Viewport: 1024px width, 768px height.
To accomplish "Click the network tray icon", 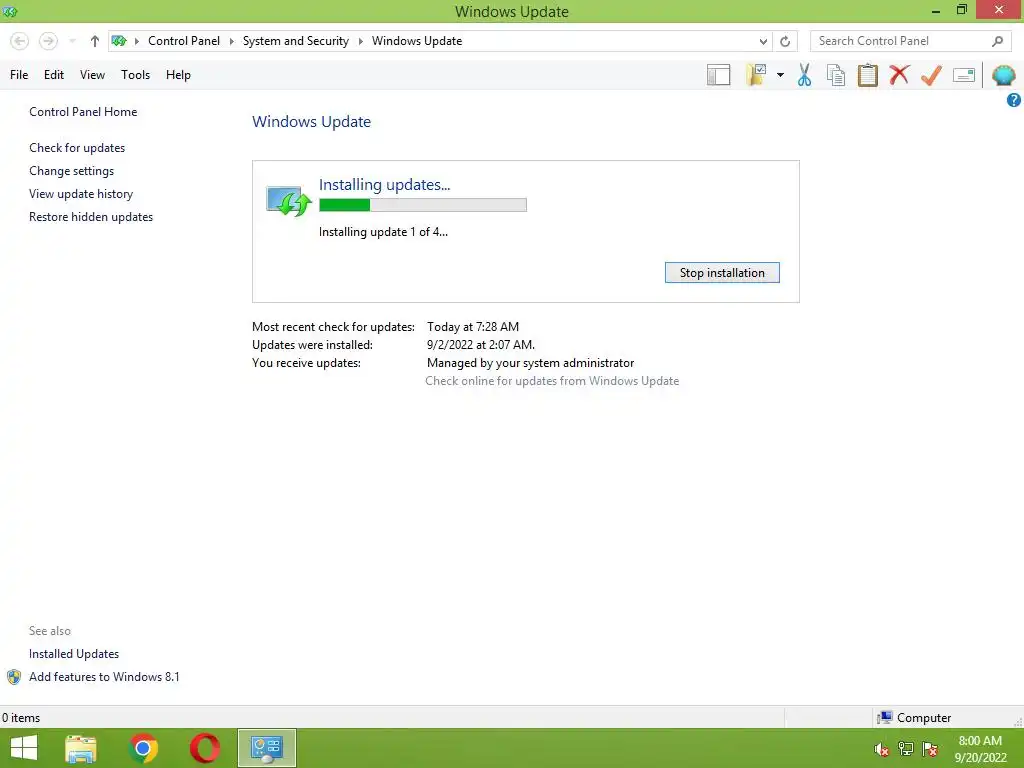I will 906,749.
